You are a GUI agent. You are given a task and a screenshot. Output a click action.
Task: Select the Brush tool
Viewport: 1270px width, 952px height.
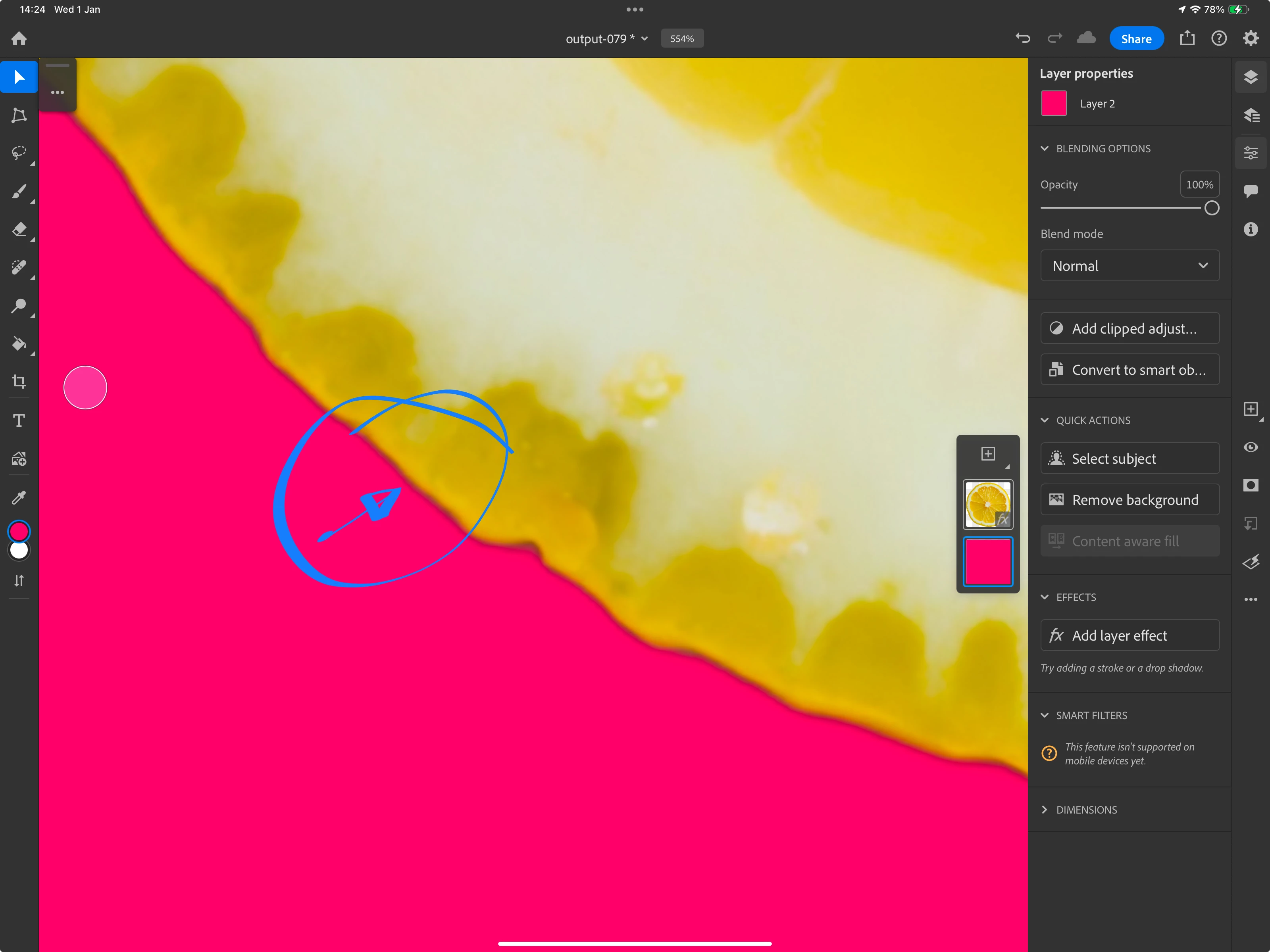[x=19, y=191]
